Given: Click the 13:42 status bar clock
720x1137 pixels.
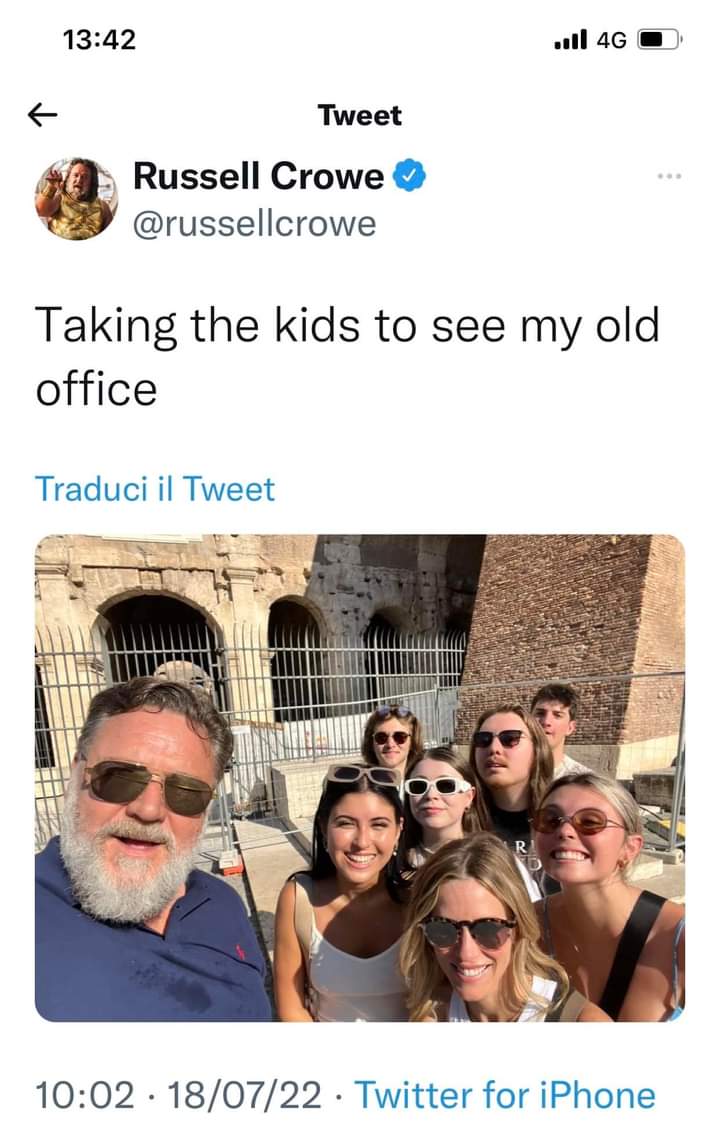Looking at the screenshot, I should pos(98,40).
